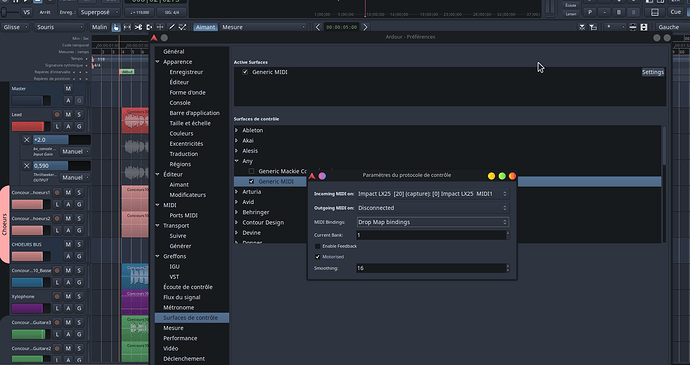The height and width of the screenshot is (365, 690).
Task: Open the MIDI Bindings dropdown
Action: [x=433, y=222]
